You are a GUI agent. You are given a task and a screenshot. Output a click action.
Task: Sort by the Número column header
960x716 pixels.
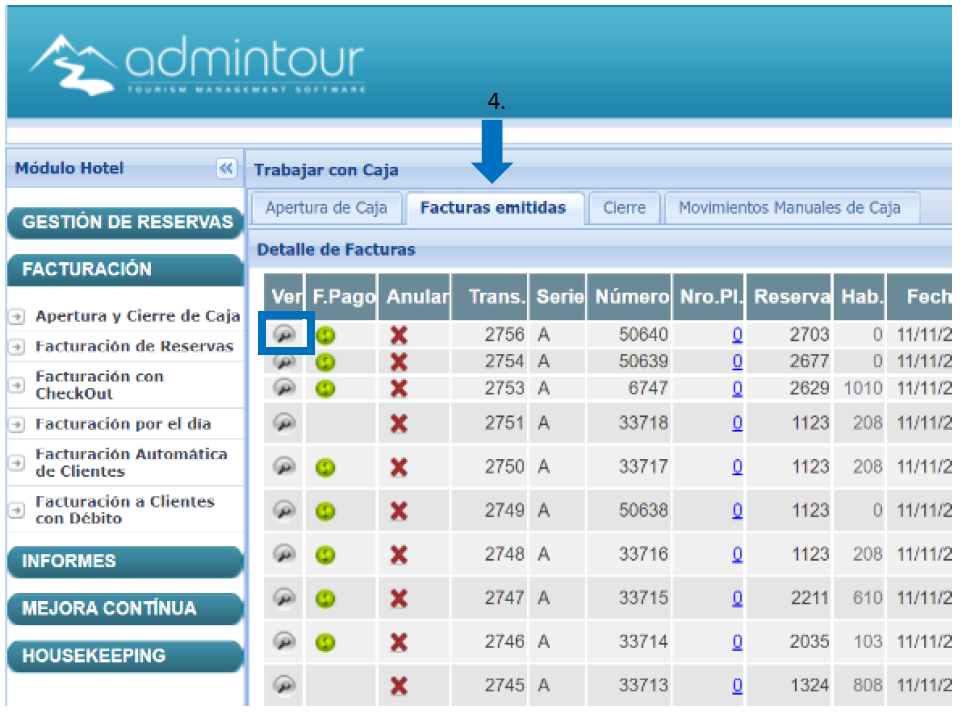[x=631, y=297]
